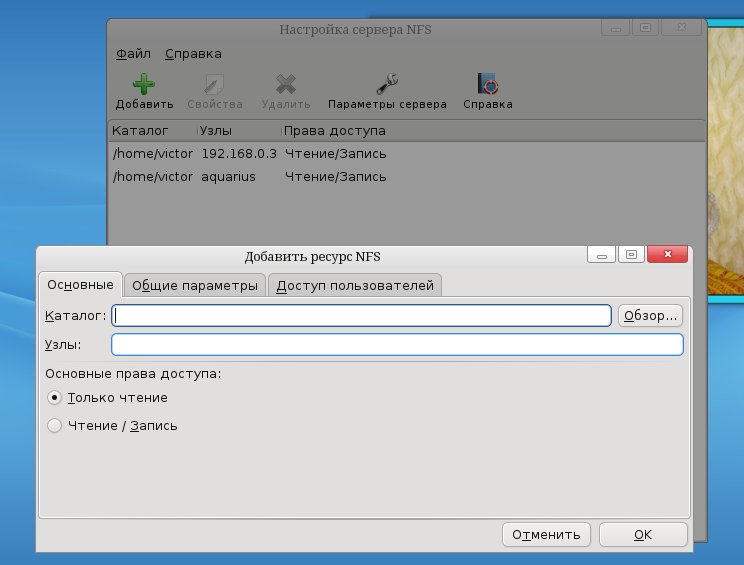The height and width of the screenshot is (565, 744).
Task: Click the Настройка сервера NFS title bar
Action: (355, 29)
